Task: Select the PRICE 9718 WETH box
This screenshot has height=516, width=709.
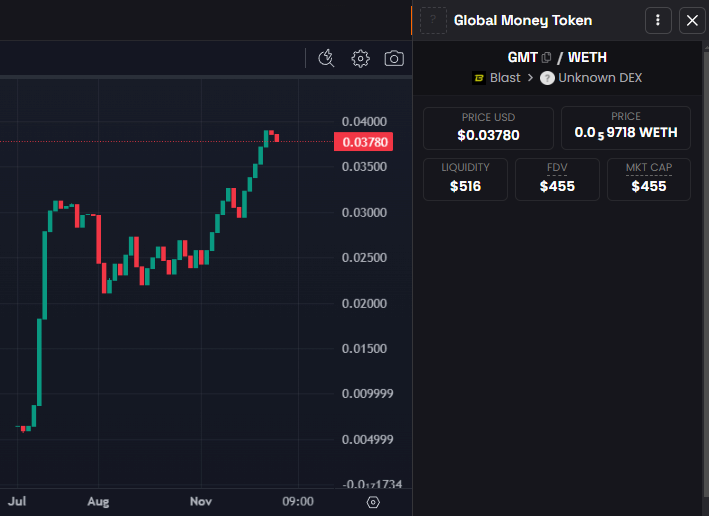Action: tap(626, 128)
